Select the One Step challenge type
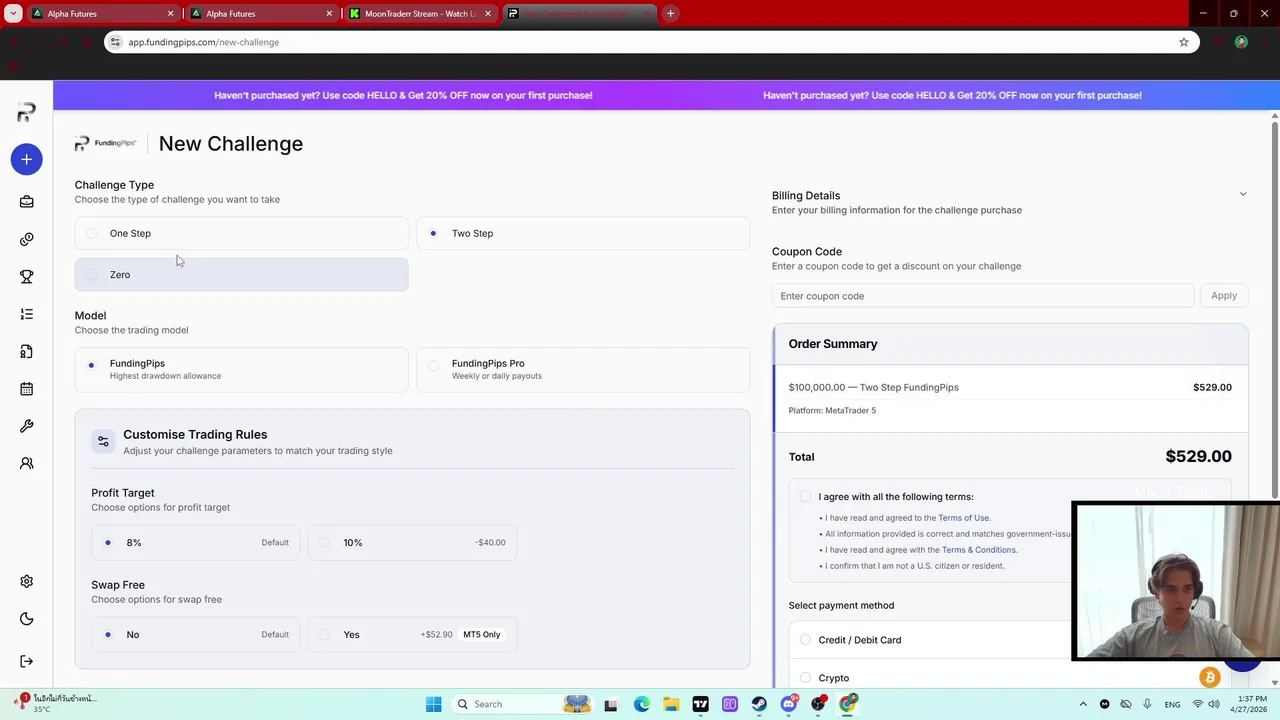This screenshot has height=720, width=1280. tap(241, 233)
